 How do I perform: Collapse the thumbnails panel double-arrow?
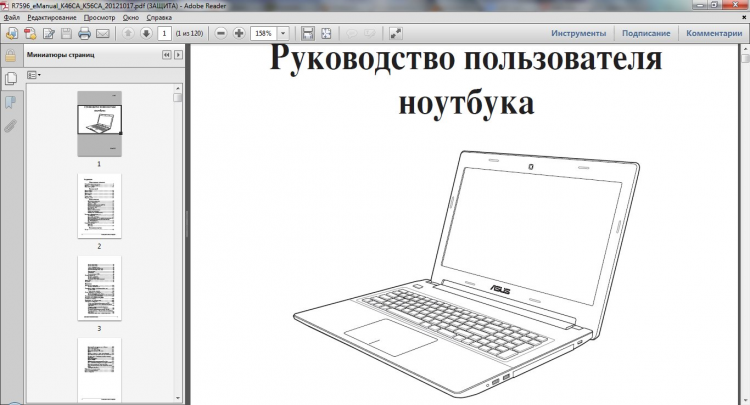pyautogui.click(x=166, y=55)
